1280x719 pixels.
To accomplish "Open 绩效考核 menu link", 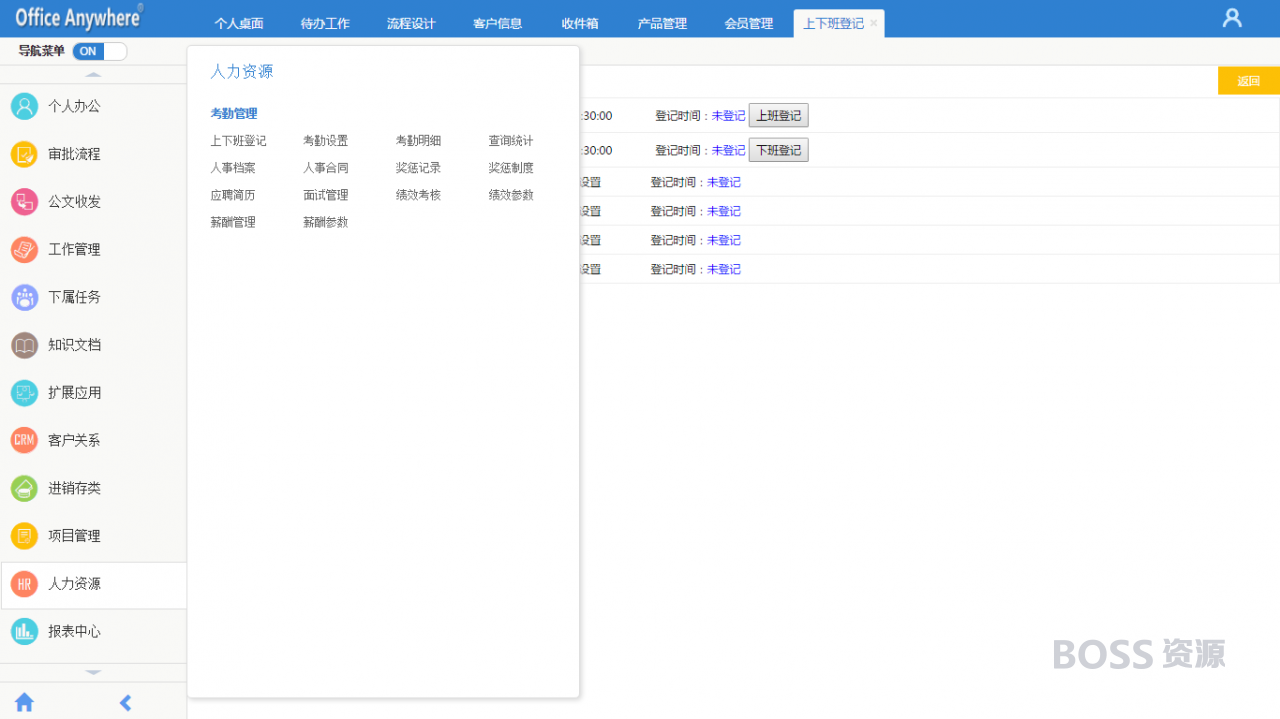I will pyautogui.click(x=418, y=195).
